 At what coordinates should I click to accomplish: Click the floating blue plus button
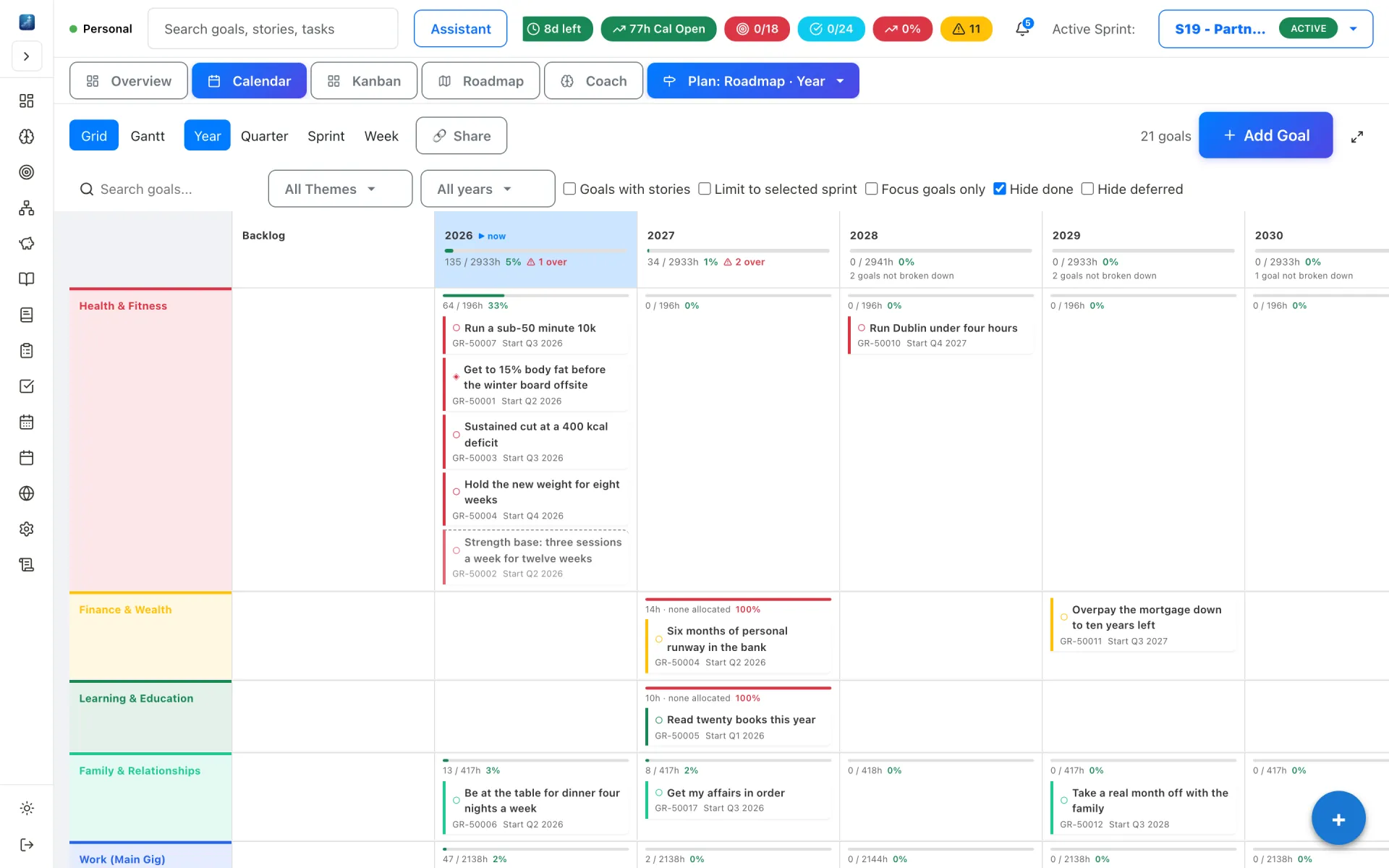(1338, 818)
